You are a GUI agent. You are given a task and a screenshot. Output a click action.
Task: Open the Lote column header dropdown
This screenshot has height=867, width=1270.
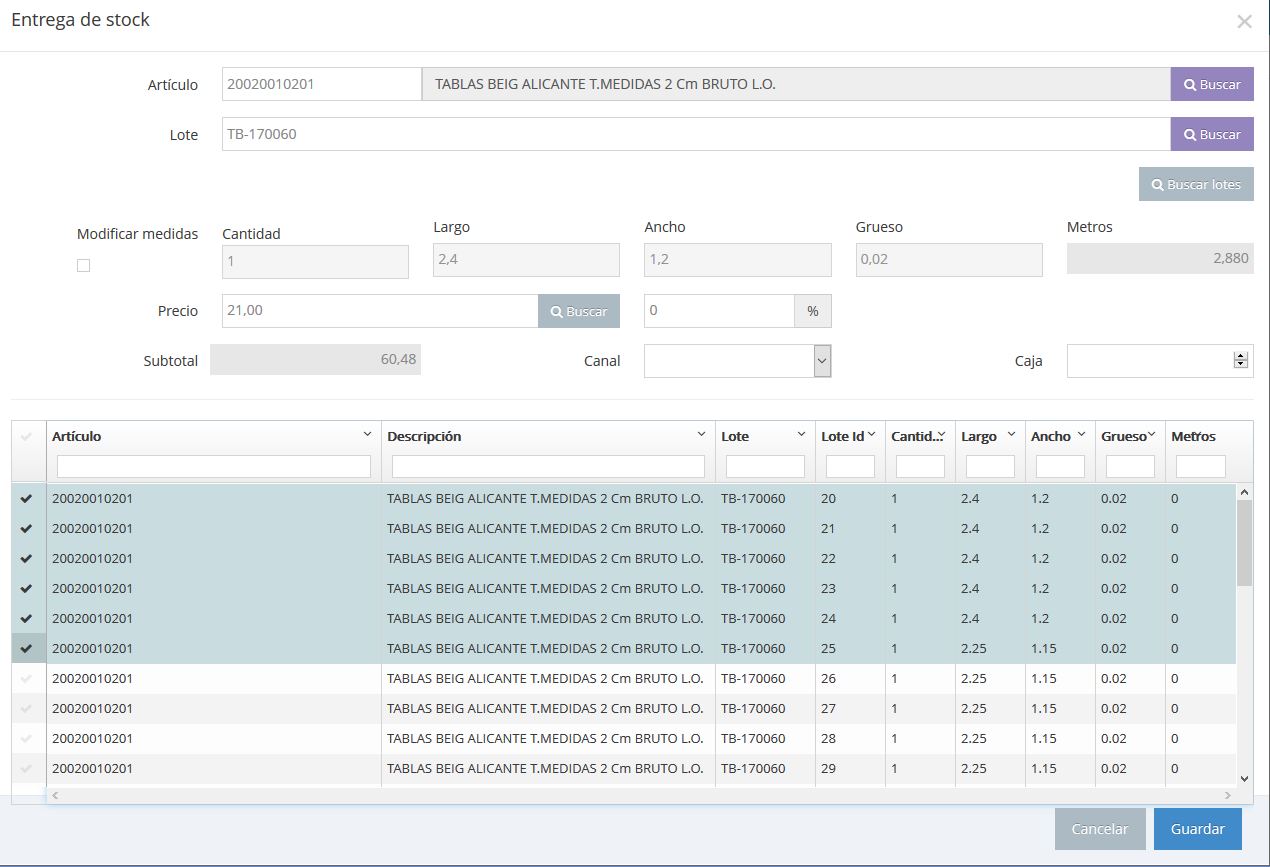(801, 435)
